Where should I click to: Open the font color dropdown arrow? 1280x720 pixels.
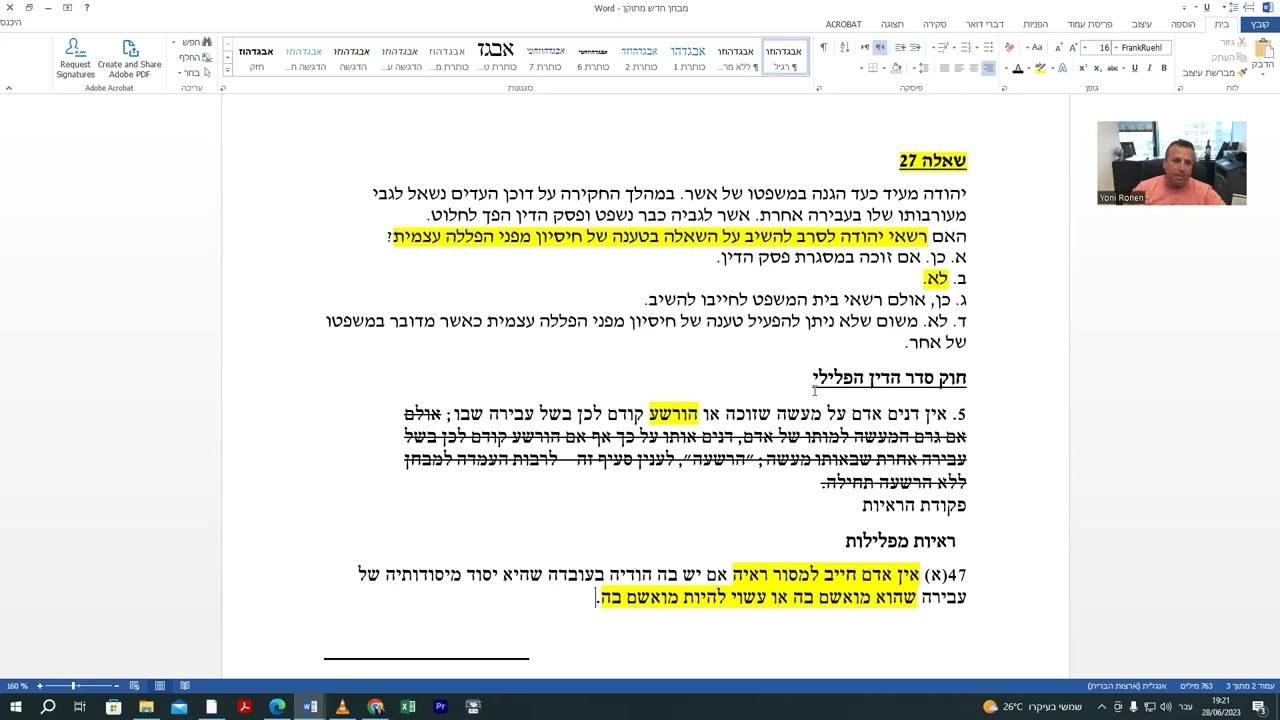click(x=1006, y=68)
